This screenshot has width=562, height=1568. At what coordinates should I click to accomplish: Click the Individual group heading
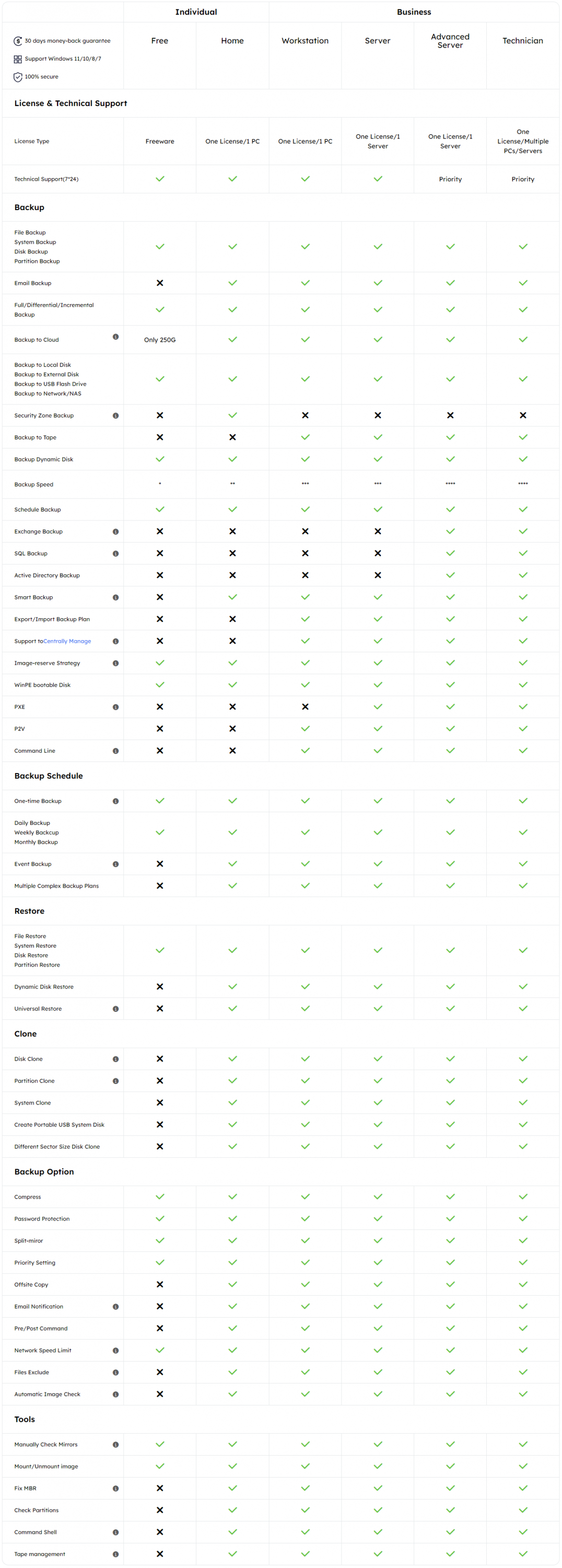[x=196, y=11]
